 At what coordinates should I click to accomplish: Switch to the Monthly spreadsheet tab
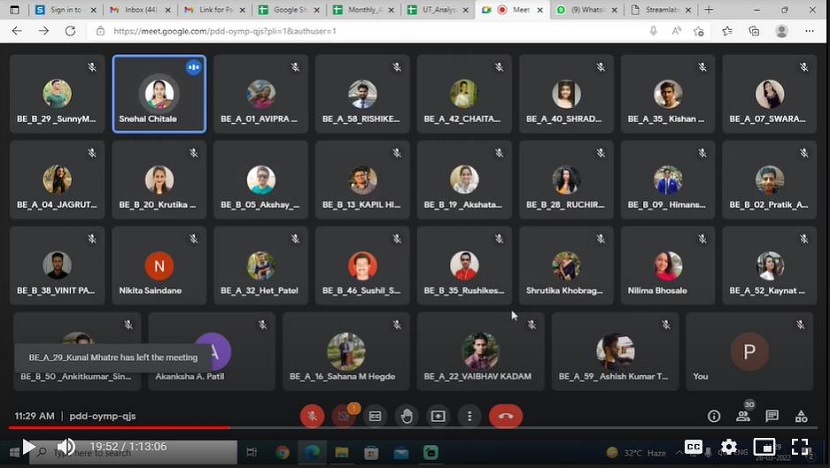[x=363, y=10]
